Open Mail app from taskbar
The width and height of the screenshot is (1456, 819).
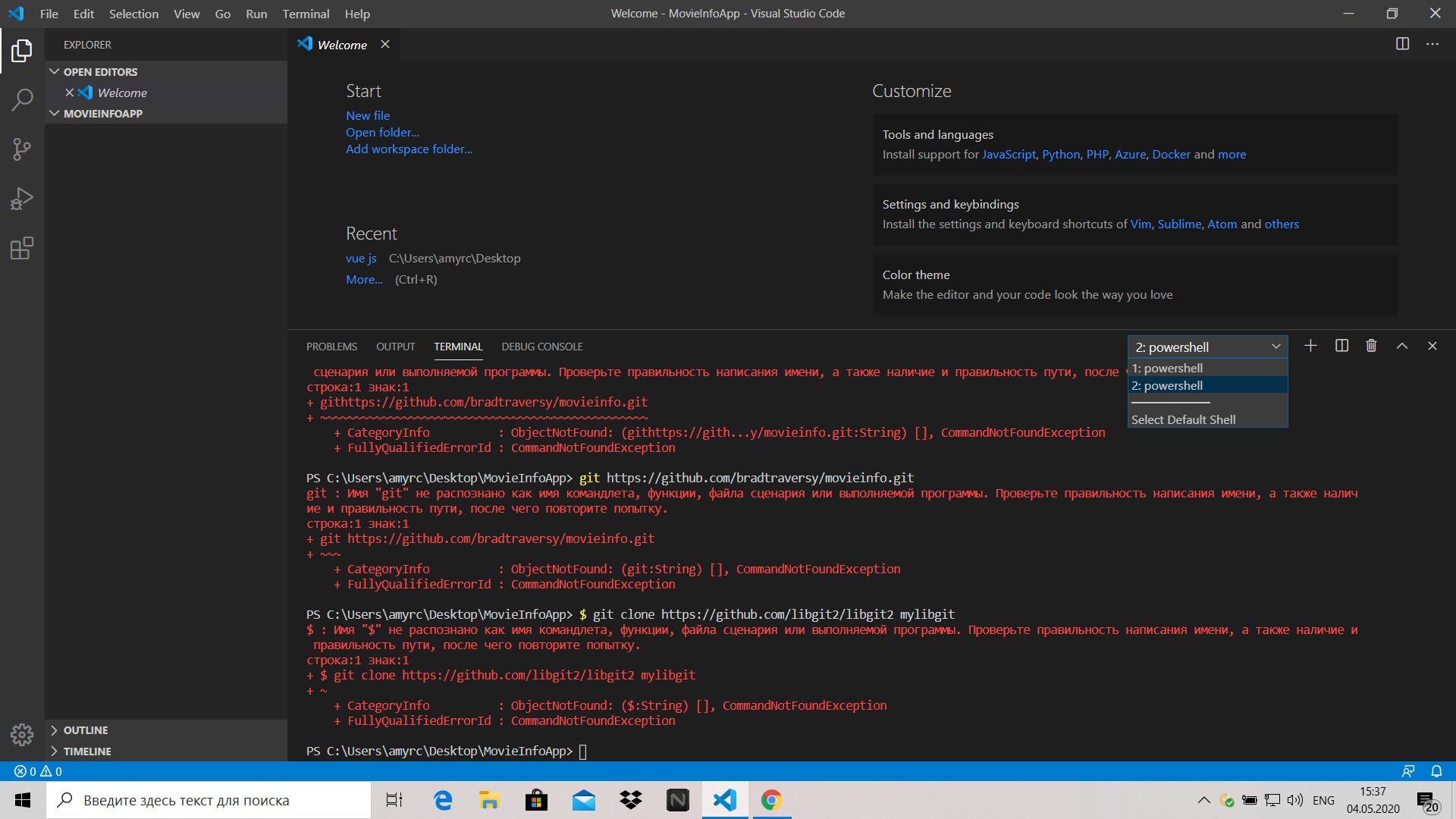pyautogui.click(x=583, y=800)
